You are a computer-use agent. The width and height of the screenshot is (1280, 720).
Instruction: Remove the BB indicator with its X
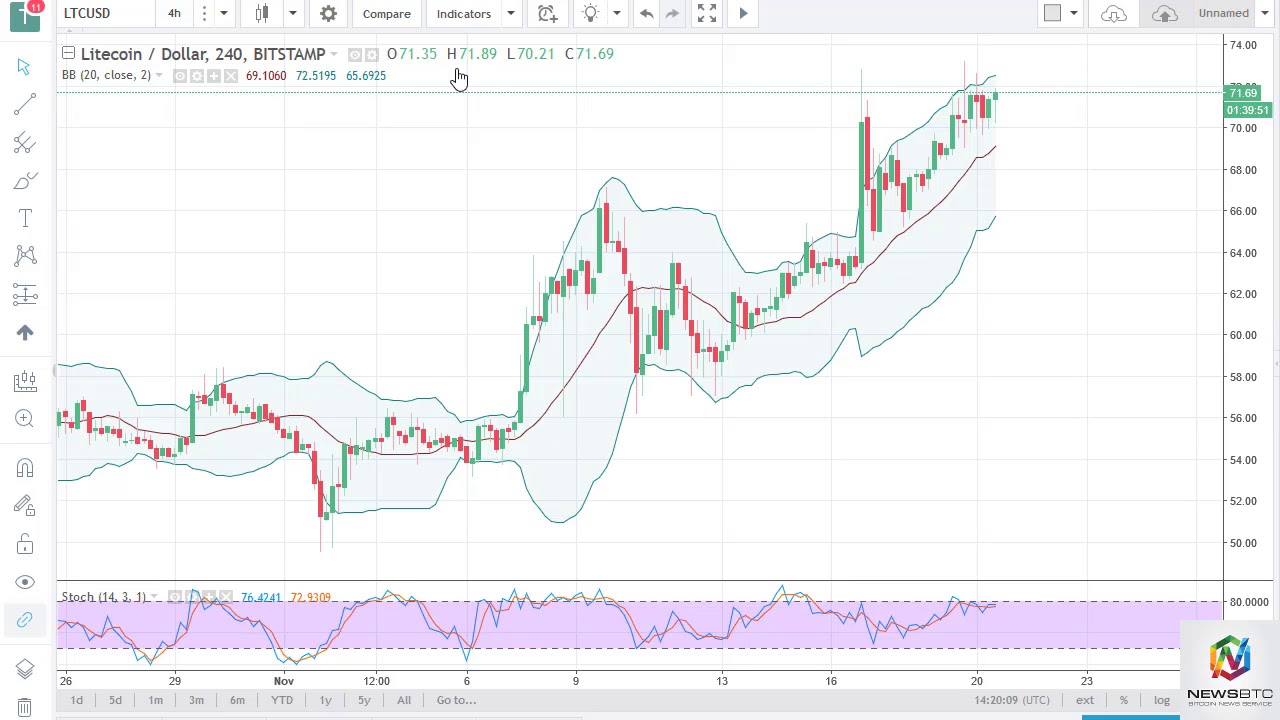tap(231, 76)
